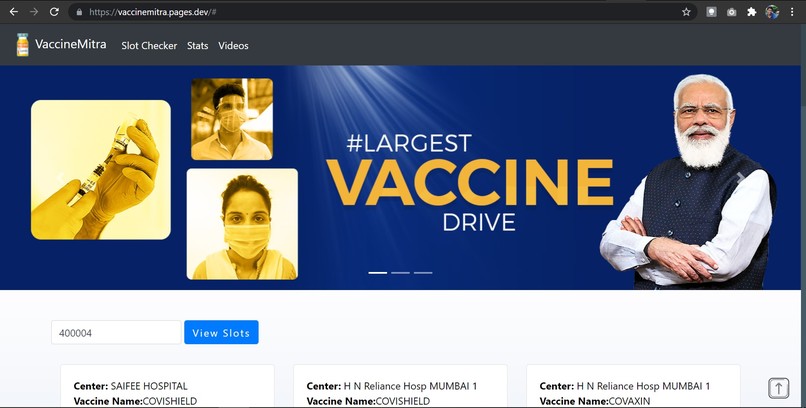Click the VaccineMitra vaccine bottle logo

22,45
